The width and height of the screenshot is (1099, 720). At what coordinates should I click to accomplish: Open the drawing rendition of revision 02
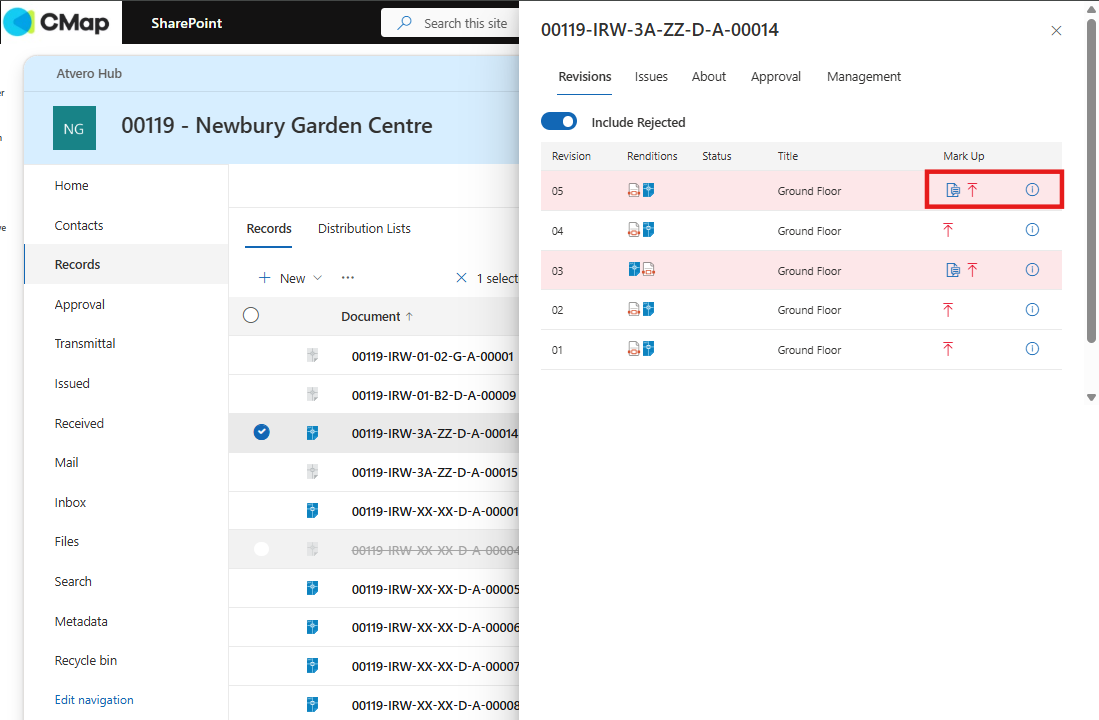648,309
